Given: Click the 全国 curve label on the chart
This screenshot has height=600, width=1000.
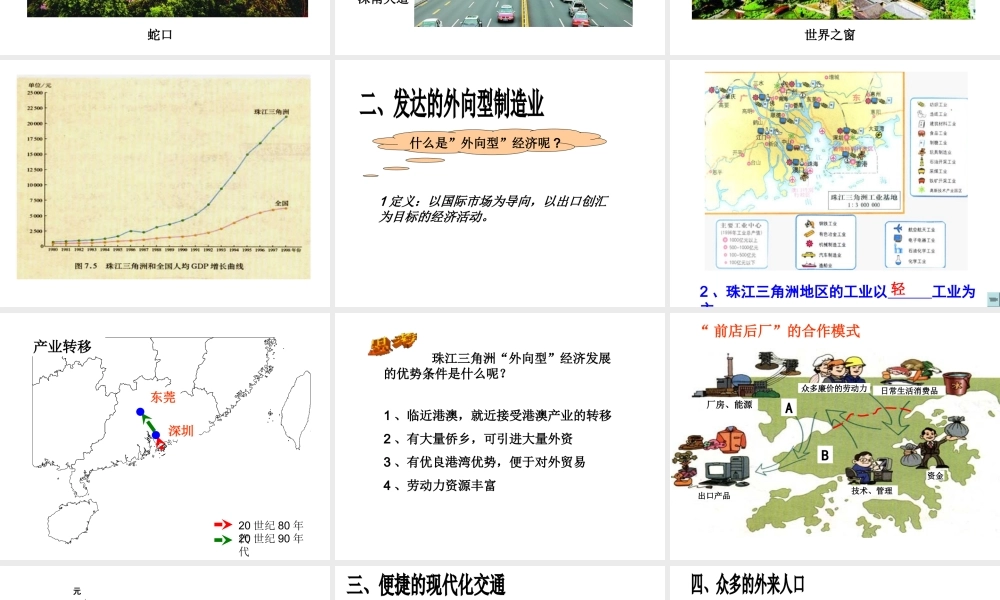Looking at the screenshot, I should point(281,203).
